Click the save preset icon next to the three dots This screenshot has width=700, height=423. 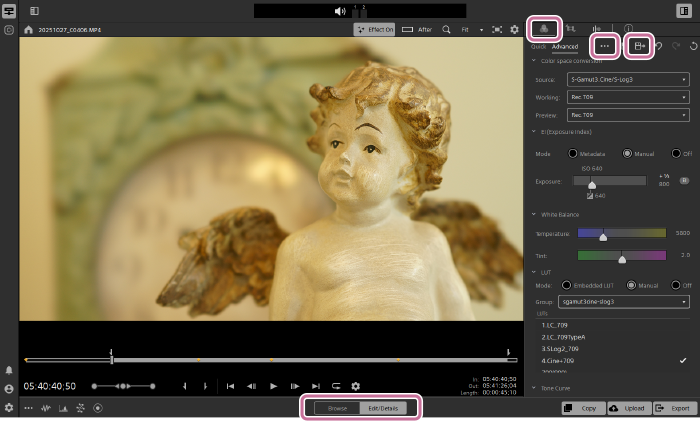[639, 46]
